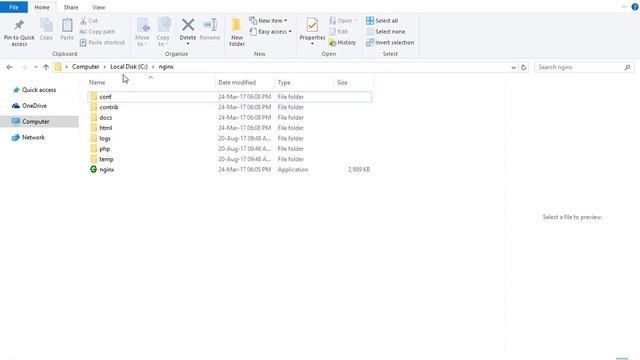This screenshot has height=360, width=640.
Task: Switch to the Home tab
Action: click(x=42, y=7)
